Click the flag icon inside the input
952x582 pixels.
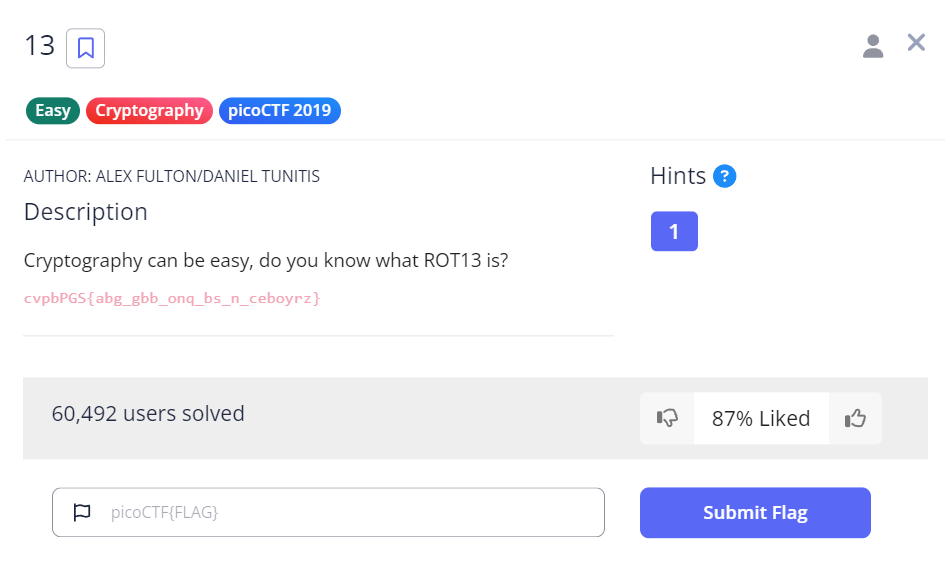[82, 512]
